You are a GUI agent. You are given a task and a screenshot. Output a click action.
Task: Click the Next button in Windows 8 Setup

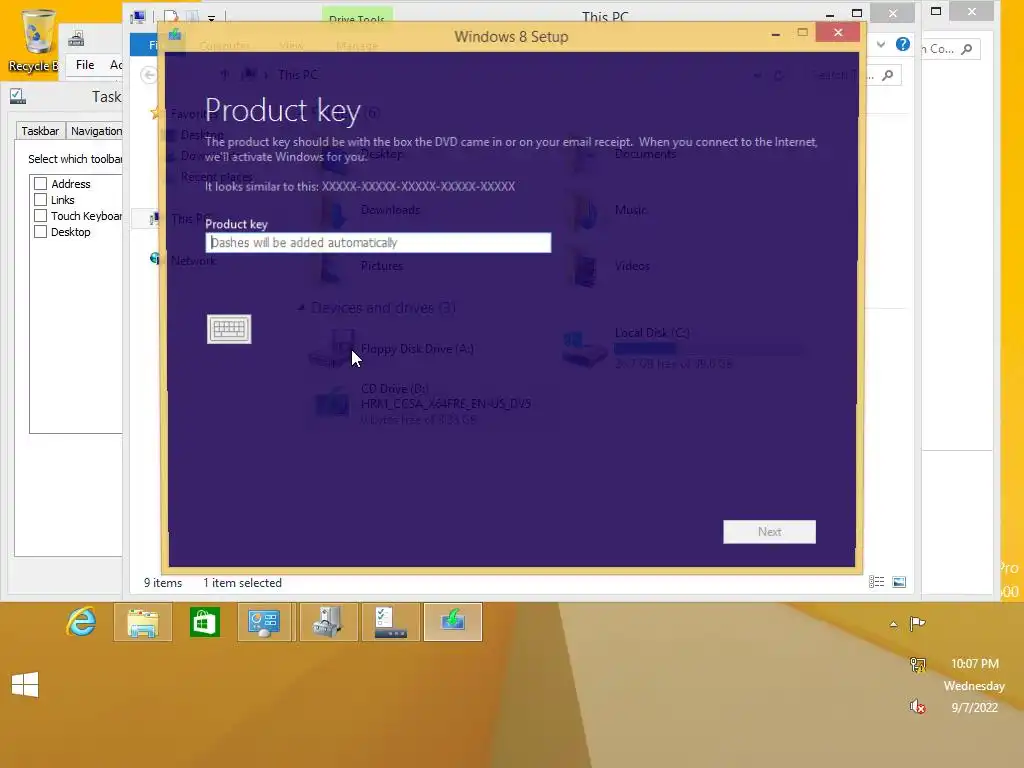click(x=769, y=532)
